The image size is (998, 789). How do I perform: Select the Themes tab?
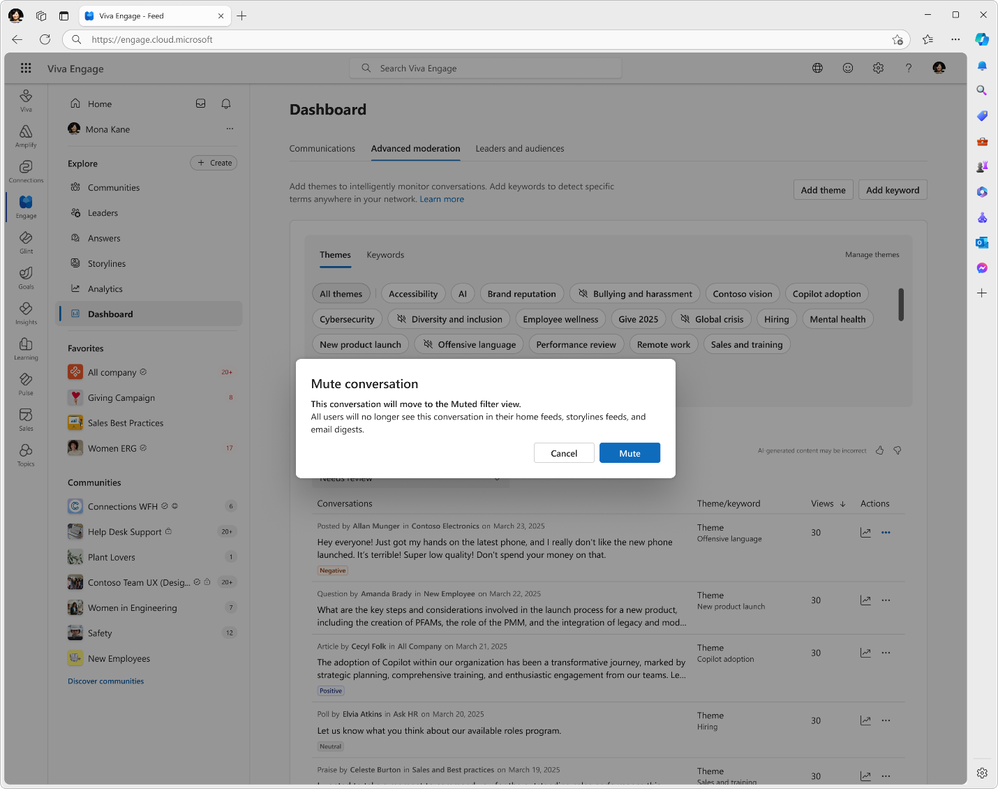pos(335,255)
